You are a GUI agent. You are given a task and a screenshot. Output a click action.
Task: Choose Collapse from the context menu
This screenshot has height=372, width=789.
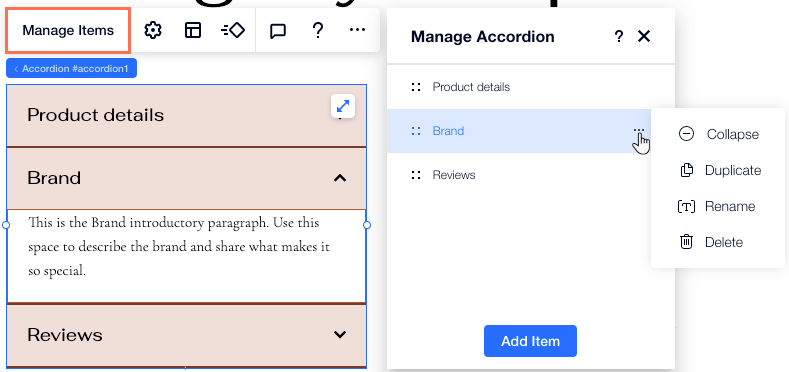pos(718,134)
